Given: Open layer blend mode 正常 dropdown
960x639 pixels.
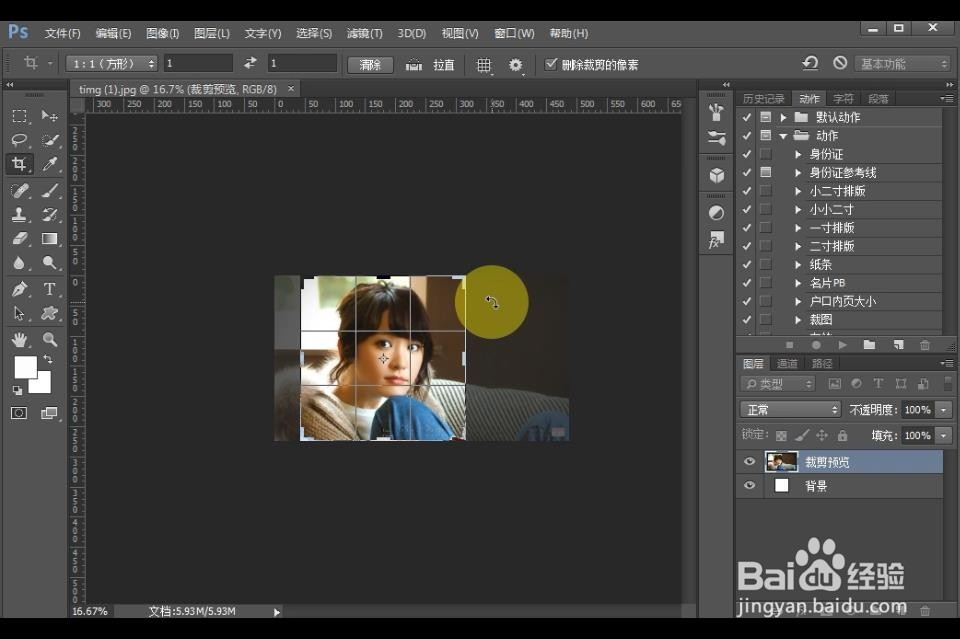Looking at the screenshot, I should click(x=790, y=409).
